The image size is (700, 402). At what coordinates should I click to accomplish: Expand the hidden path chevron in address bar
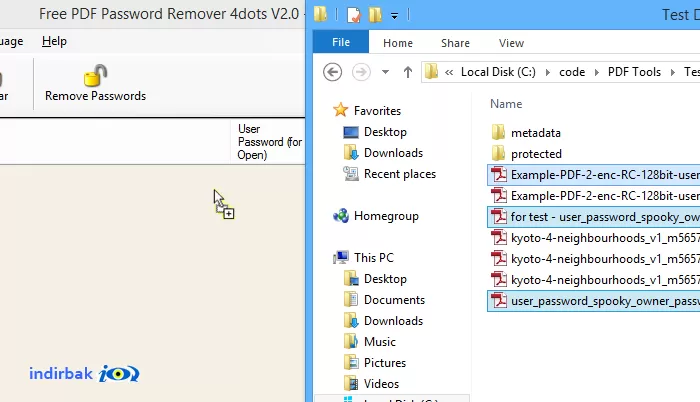tap(449, 72)
